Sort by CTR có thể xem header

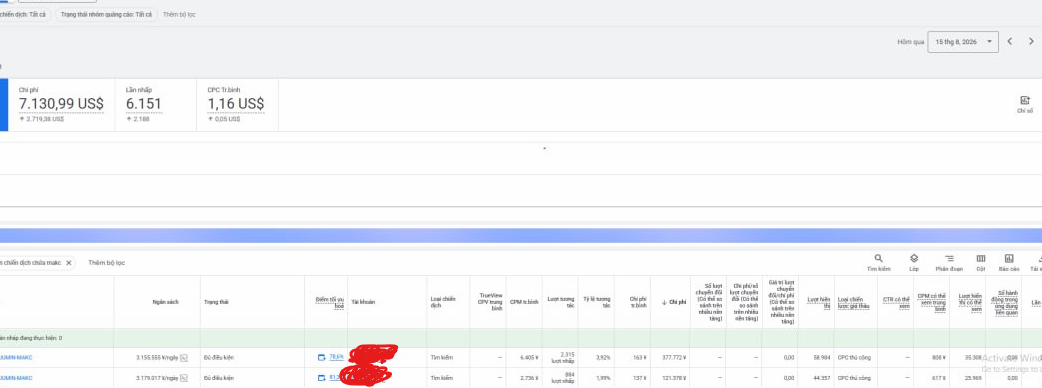pyautogui.click(x=895, y=302)
